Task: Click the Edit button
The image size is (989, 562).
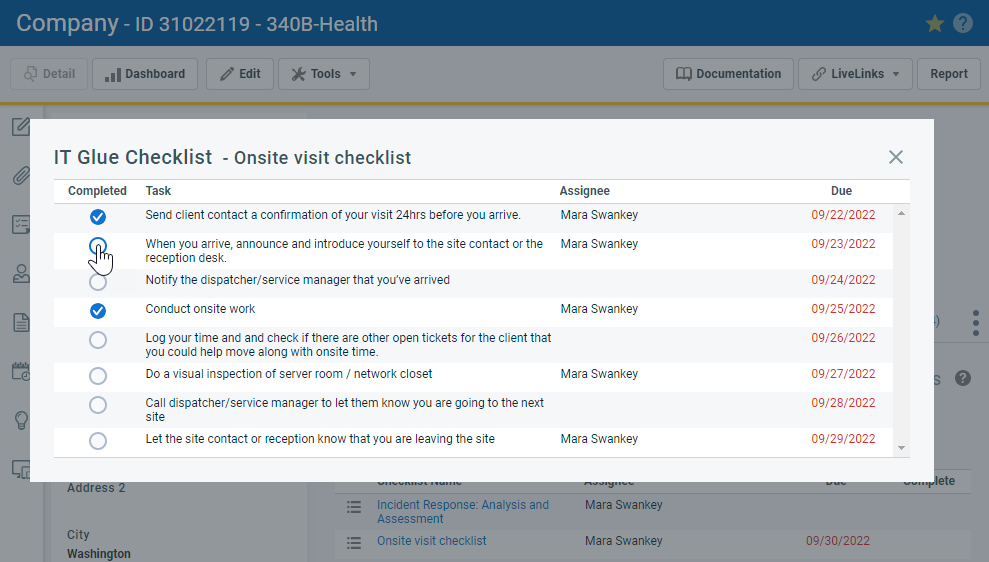Action: click(240, 74)
